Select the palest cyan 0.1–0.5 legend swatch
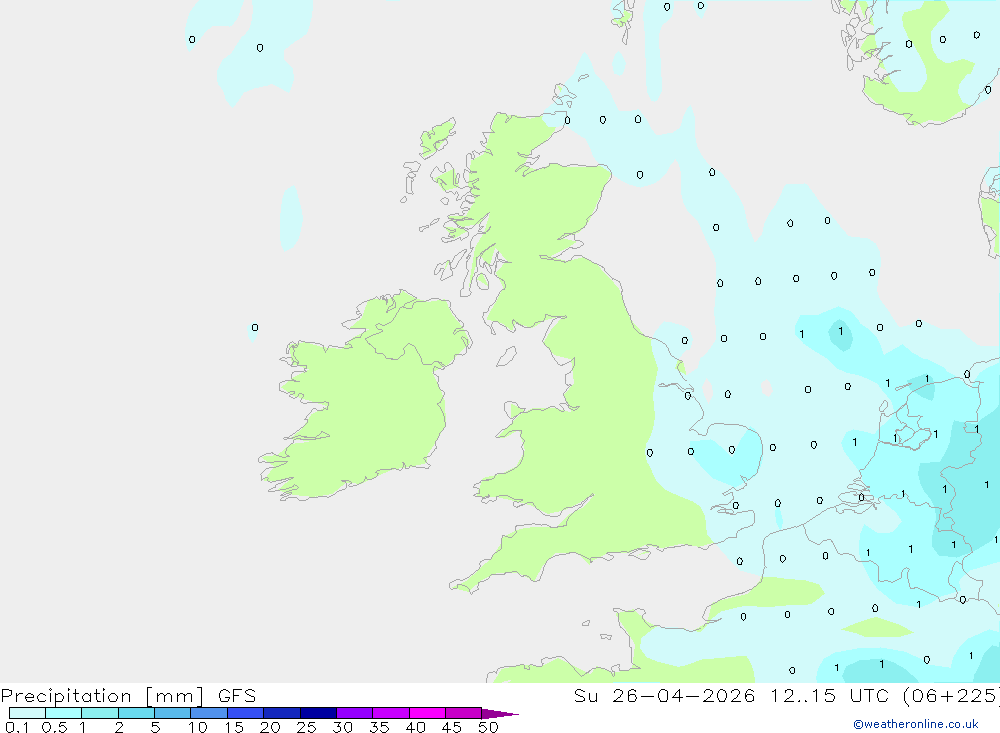Image resolution: width=1000 pixels, height=733 pixels. (x=27, y=713)
